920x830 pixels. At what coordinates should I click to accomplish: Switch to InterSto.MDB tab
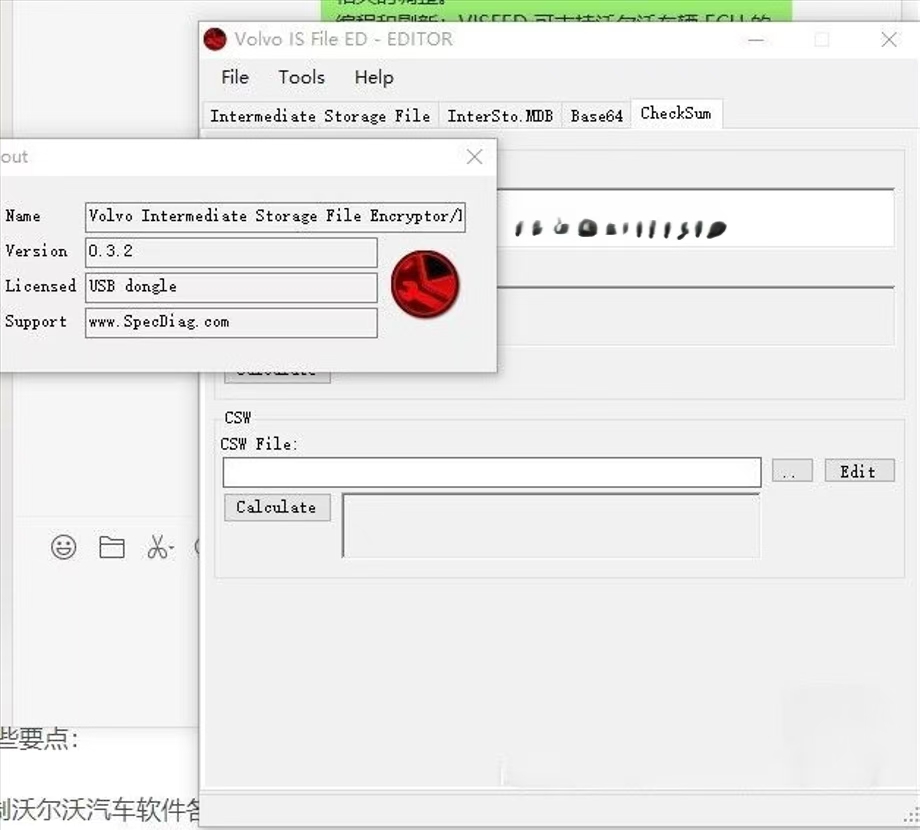tap(500, 116)
